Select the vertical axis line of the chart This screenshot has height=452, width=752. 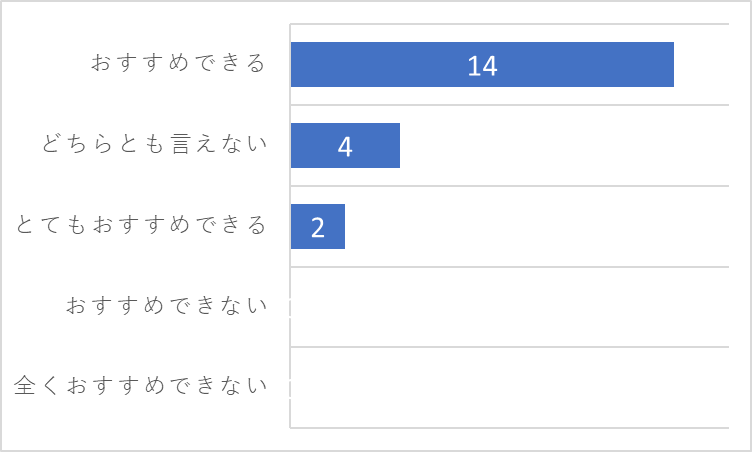290,226
